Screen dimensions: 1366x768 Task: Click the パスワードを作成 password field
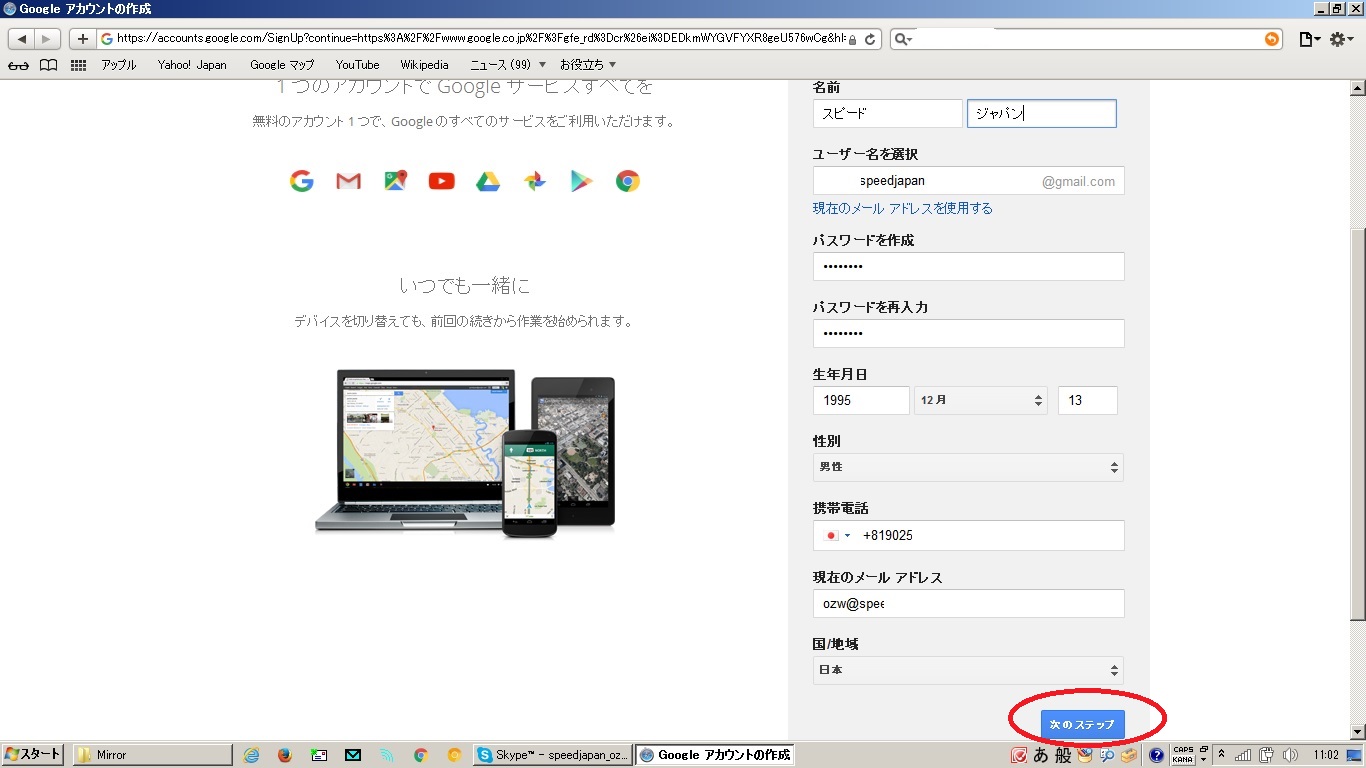[x=968, y=267]
